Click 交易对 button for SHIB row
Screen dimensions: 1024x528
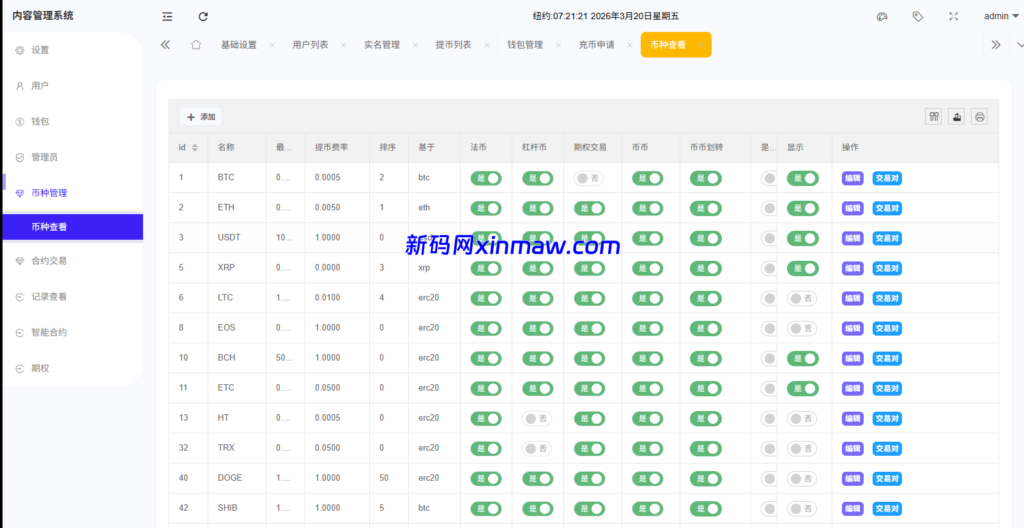click(887, 508)
